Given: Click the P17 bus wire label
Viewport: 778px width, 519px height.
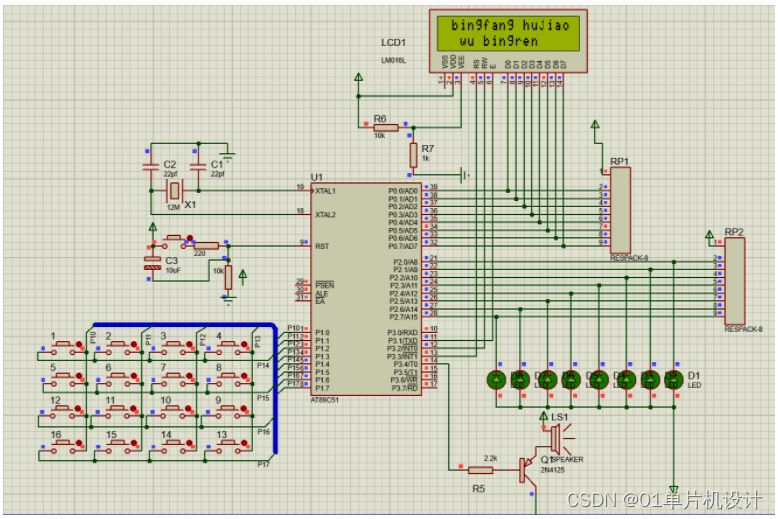Looking at the screenshot, I should [263, 464].
